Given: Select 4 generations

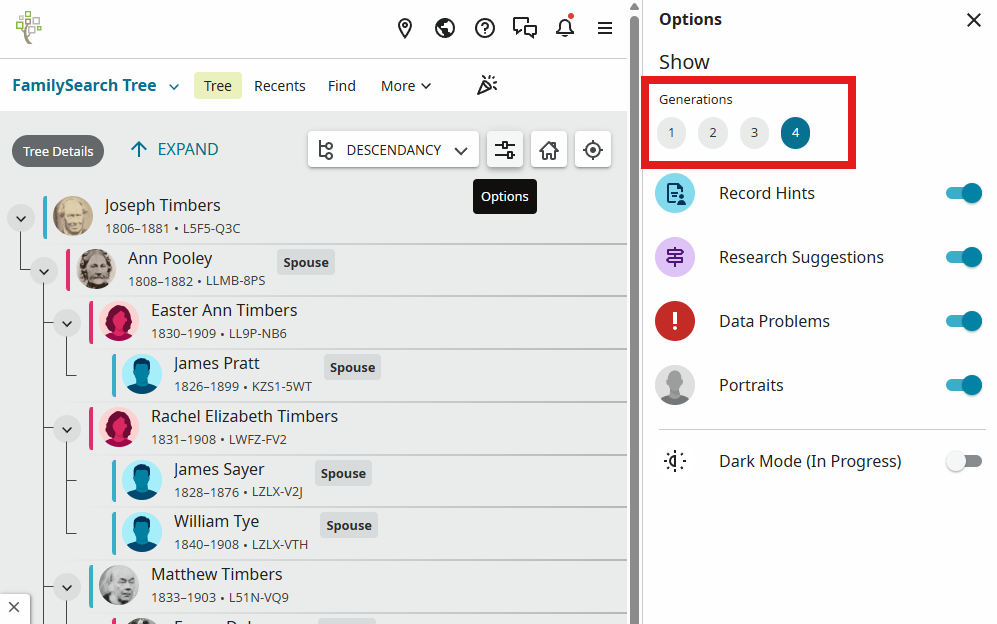Looking at the screenshot, I should [795, 133].
